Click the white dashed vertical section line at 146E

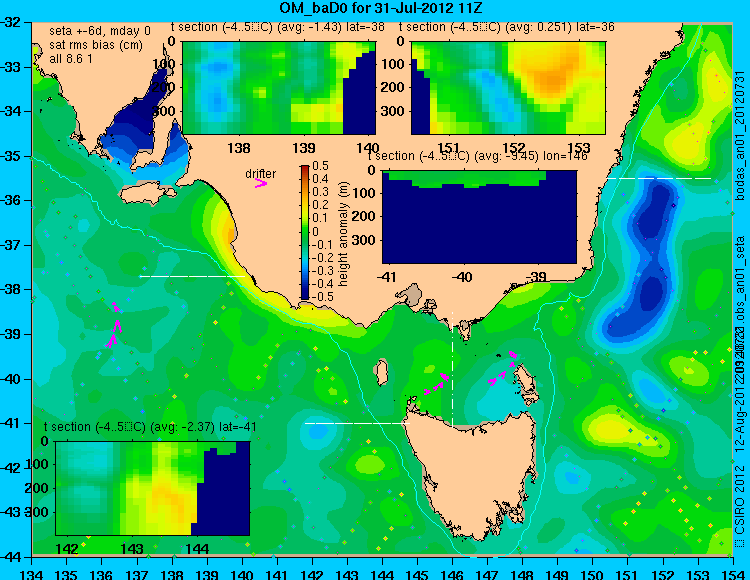tap(452, 369)
